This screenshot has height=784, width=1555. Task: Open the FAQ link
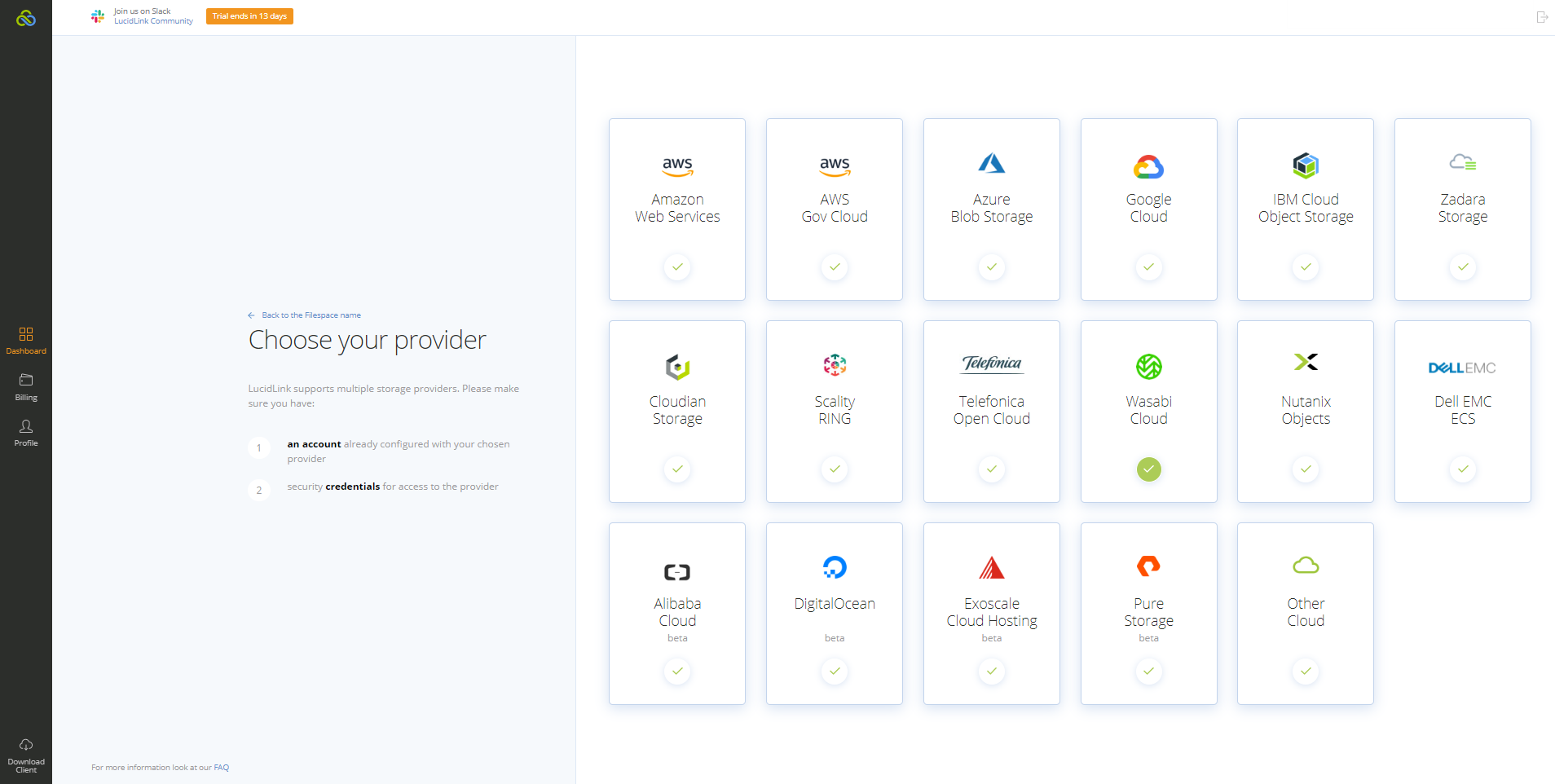click(221, 768)
